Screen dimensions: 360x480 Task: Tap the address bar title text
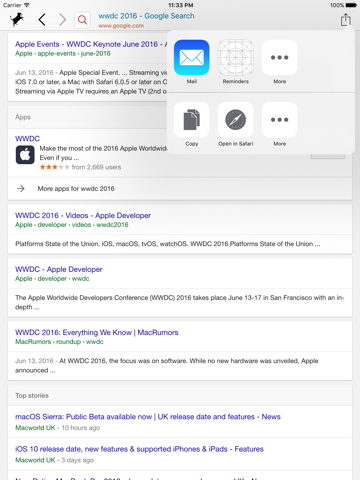coord(146,16)
